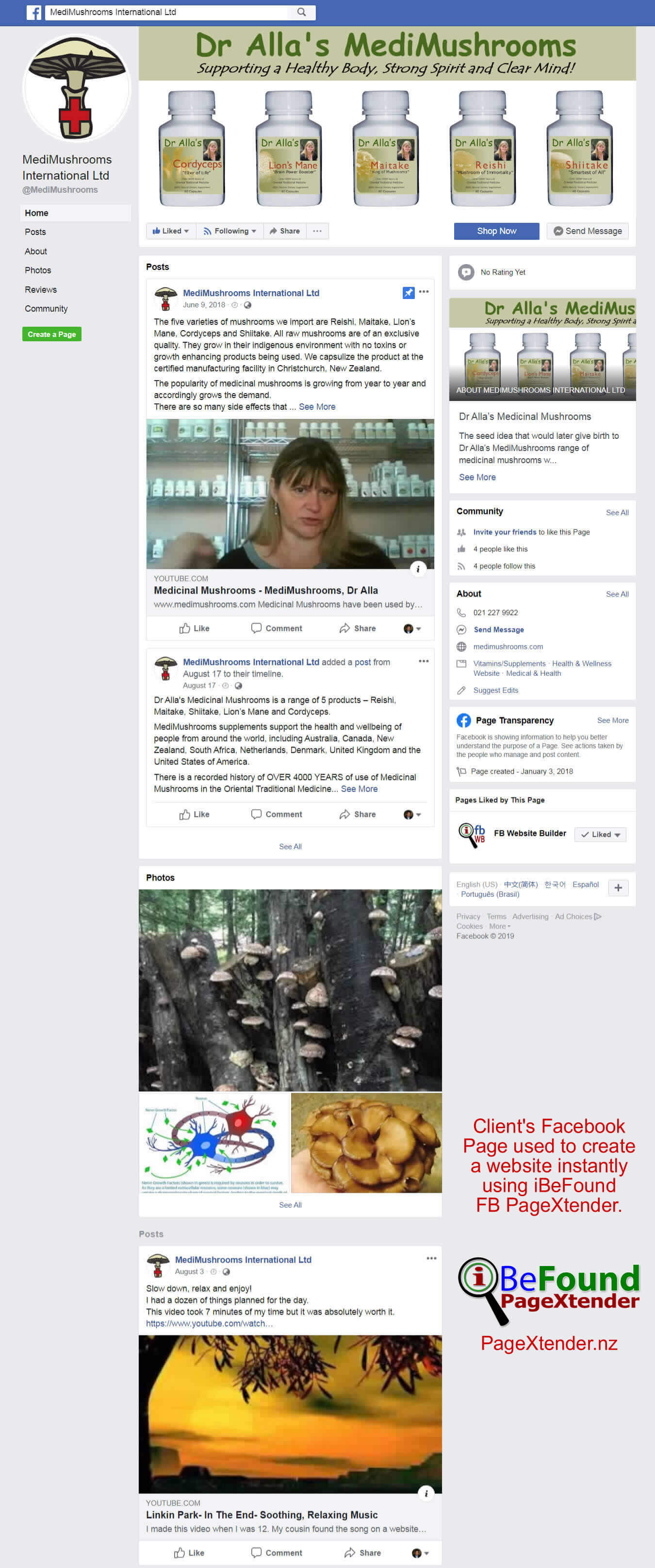The height and width of the screenshot is (1568, 655).
Task: Click the search magnifier icon
Action: point(301,12)
